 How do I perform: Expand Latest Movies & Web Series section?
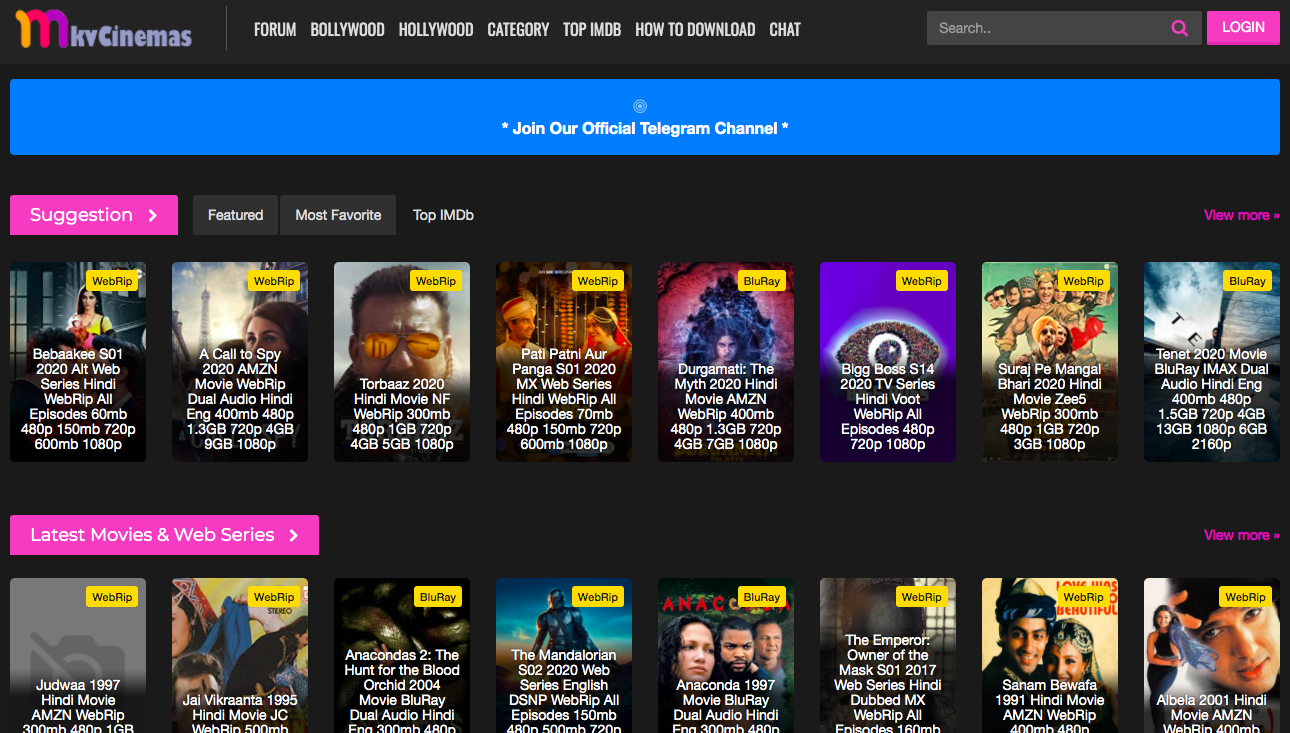click(x=164, y=535)
